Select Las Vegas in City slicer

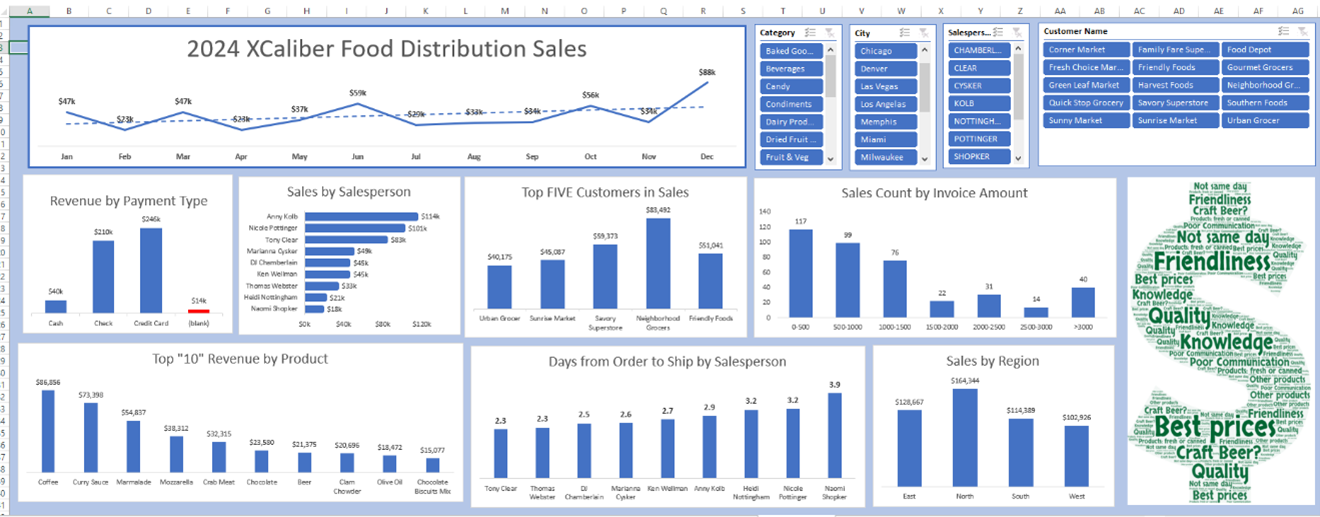tap(886, 87)
